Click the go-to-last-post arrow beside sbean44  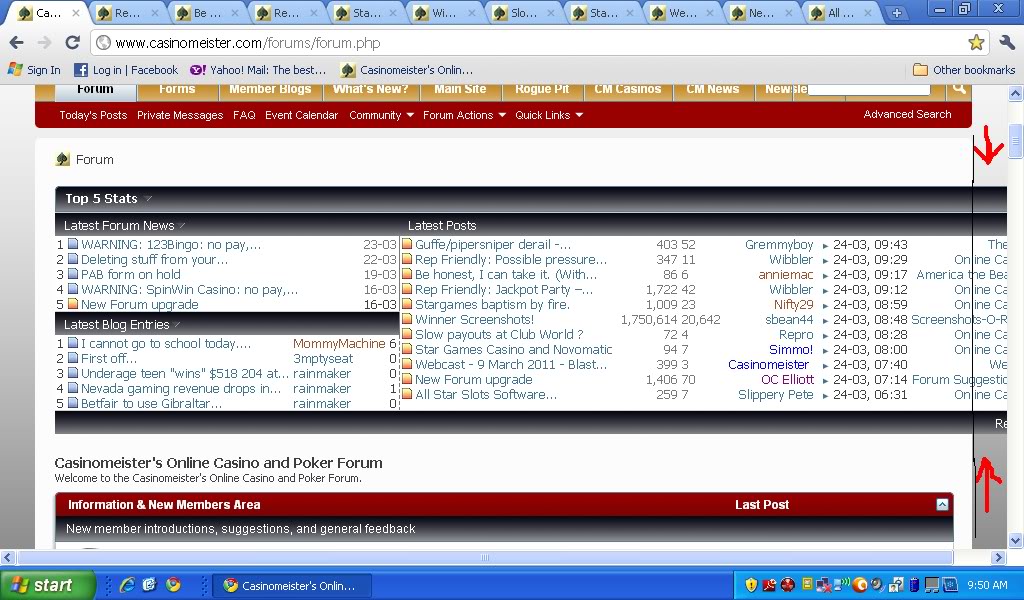point(825,321)
